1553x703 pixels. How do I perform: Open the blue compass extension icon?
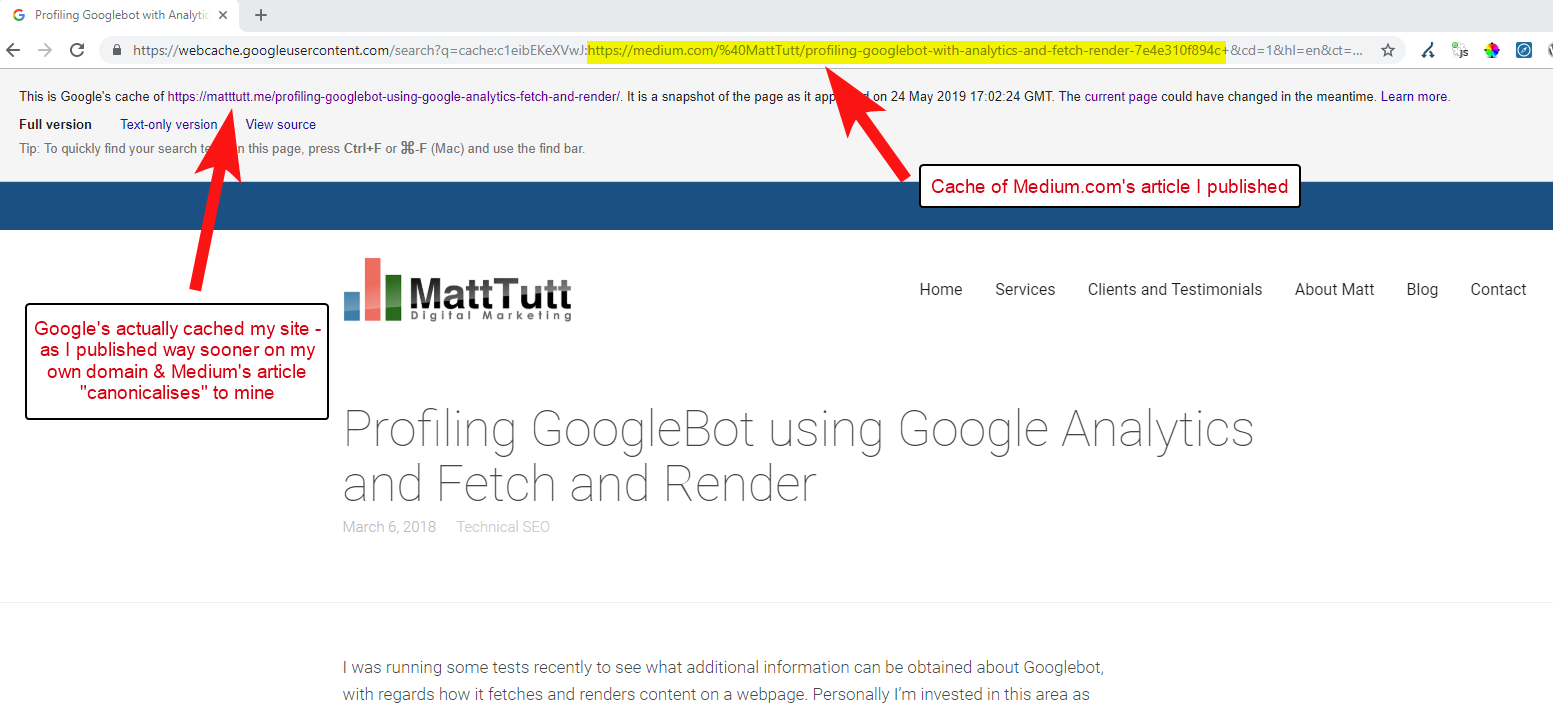click(x=1524, y=50)
